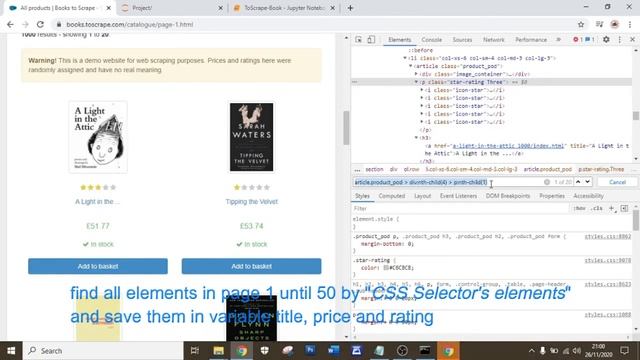This screenshot has width=640, height=360.
Task: Open DevTools settings gear
Action: point(606,40)
